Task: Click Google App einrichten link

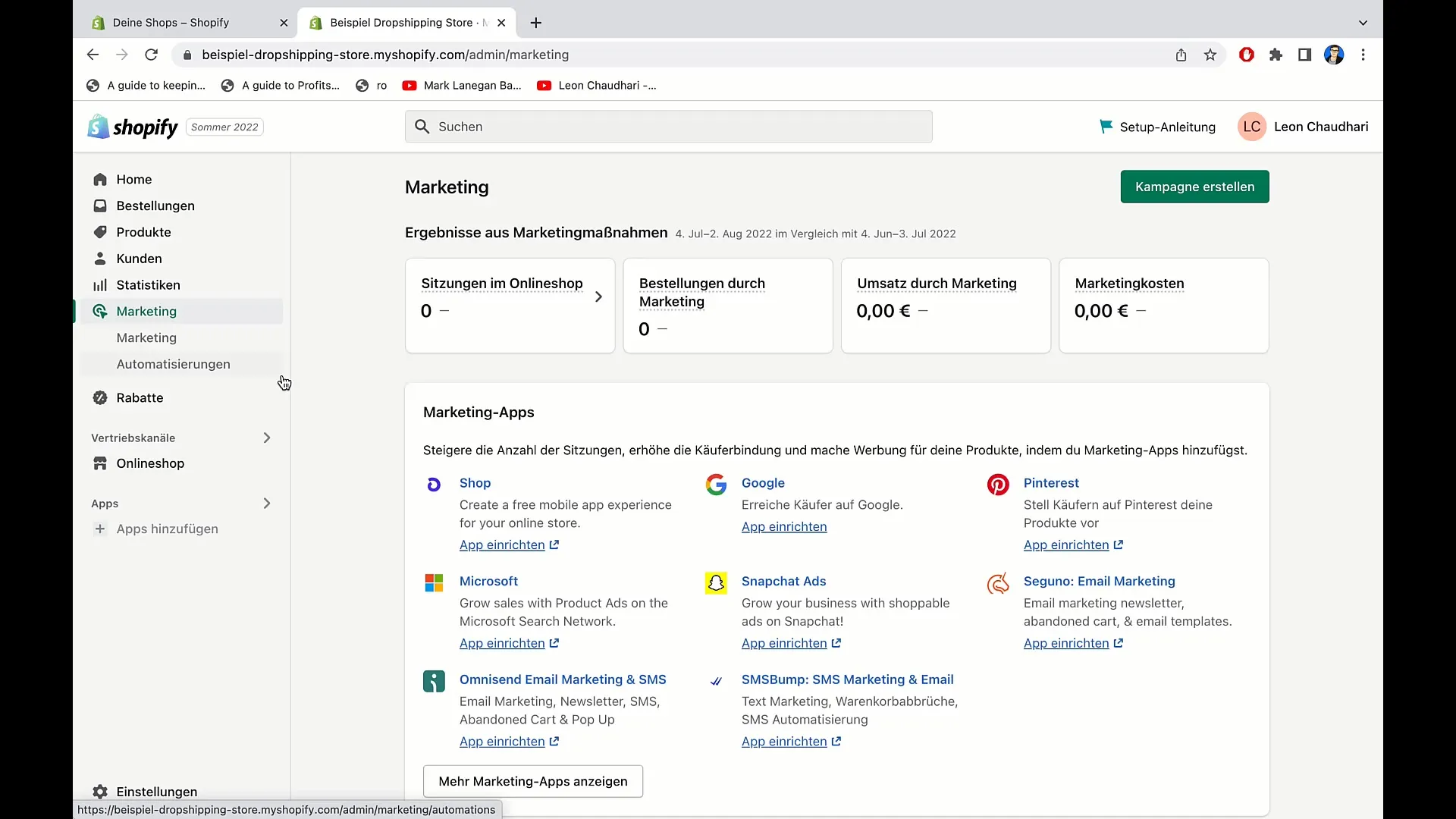Action: [x=783, y=526]
